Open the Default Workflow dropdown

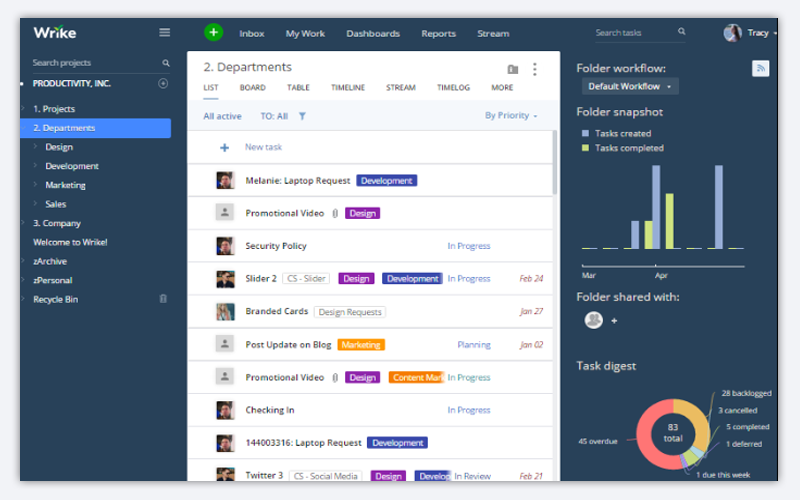630,86
